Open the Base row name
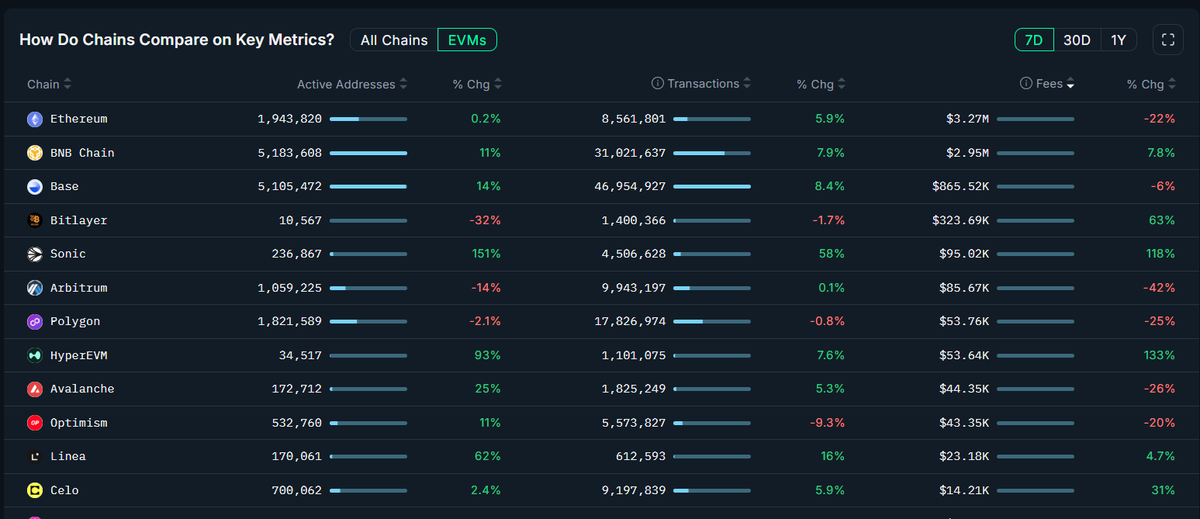The width and height of the screenshot is (1200, 519). (x=64, y=187)
